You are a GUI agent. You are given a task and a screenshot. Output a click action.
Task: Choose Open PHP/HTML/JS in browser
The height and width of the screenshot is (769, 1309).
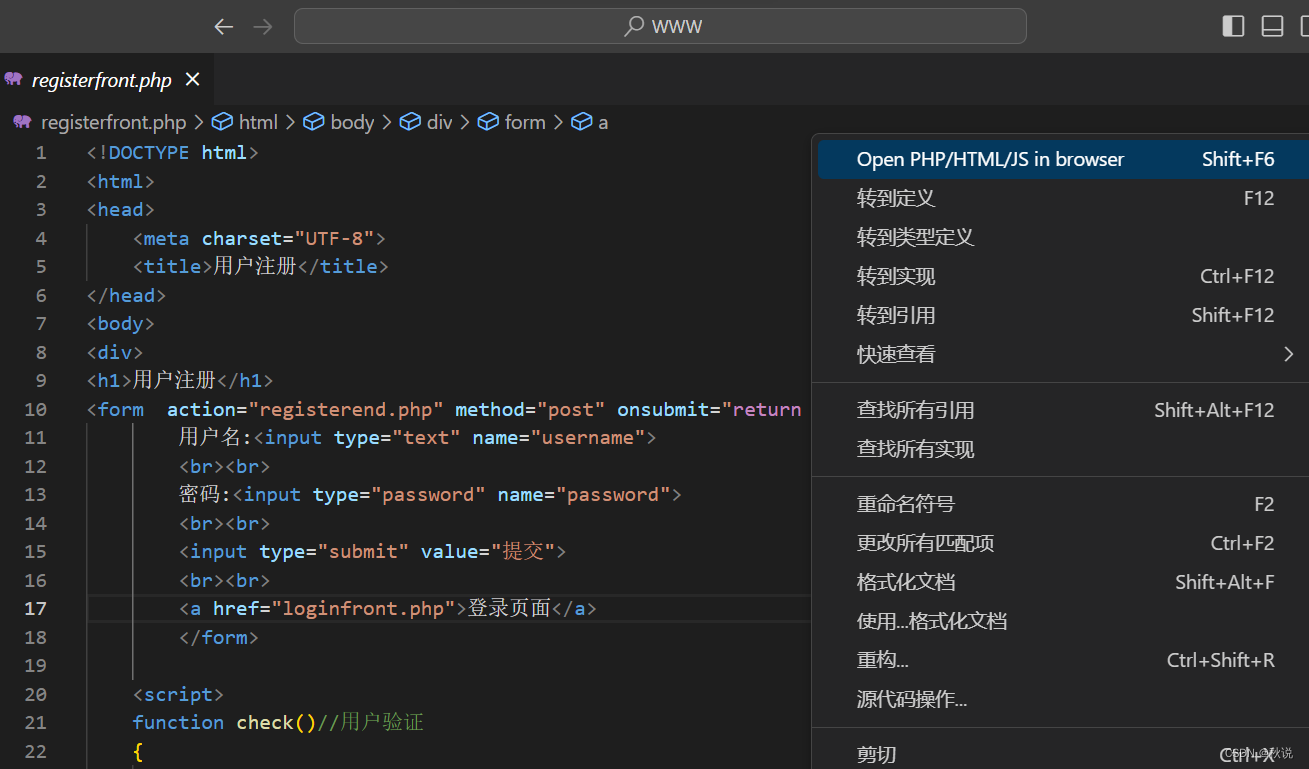click(1063, 159)
